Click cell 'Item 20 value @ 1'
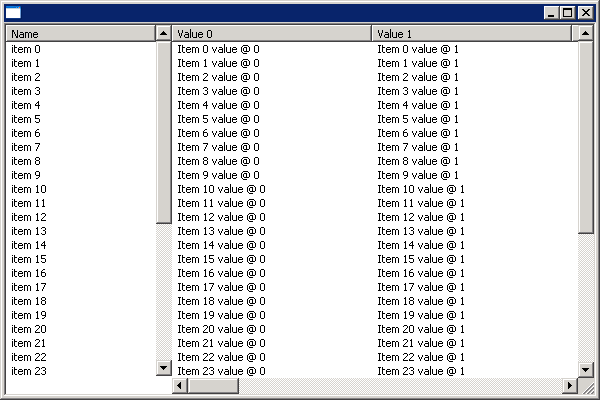This screenshot has height=400, width=600. (421, 329)
